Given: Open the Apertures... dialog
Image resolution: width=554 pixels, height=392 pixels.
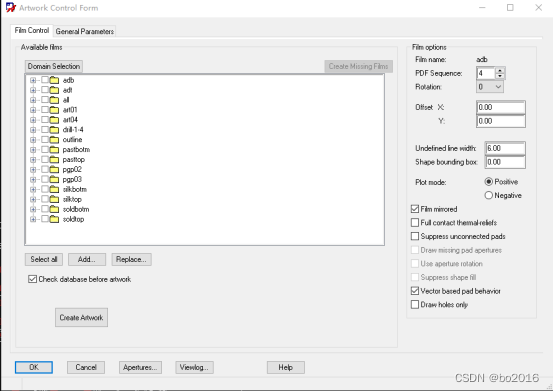Looking at the screenshot, I should pyautogui.click(x=140, y=367).
